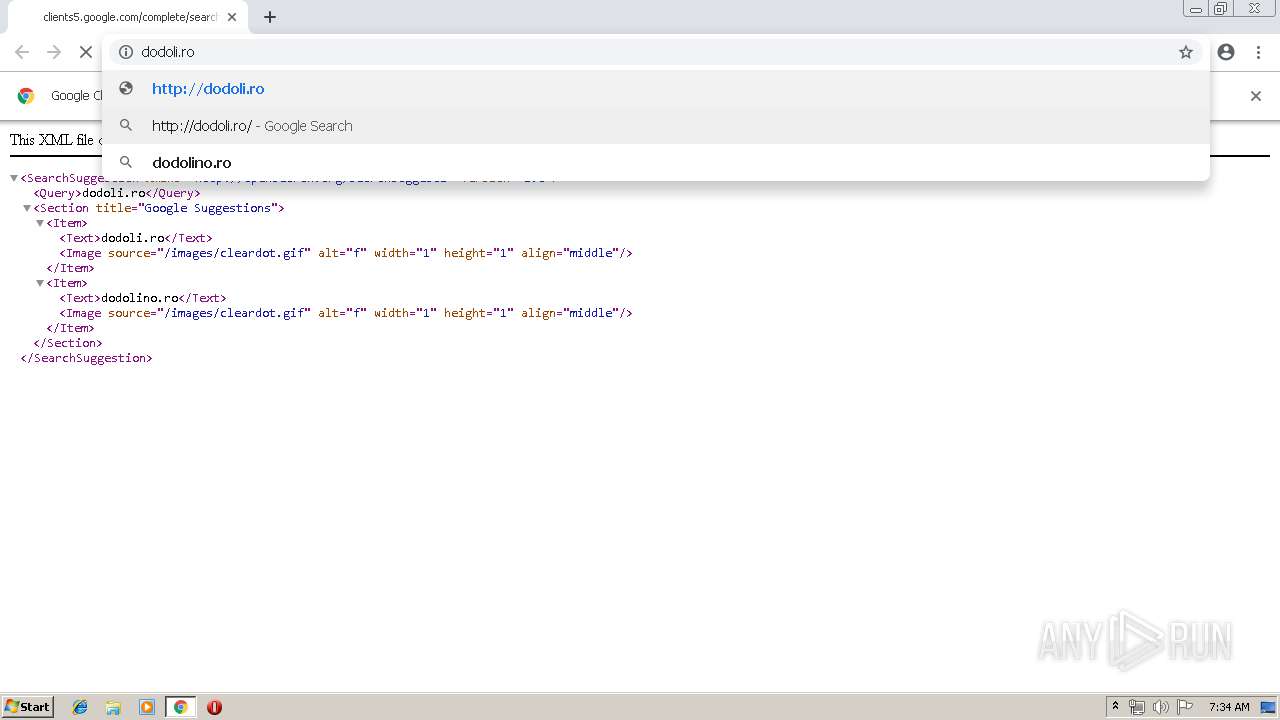Open the red Opera-style taskbar icon
Image resolution: width=1280 pixels, height=720 pixels.
(214, 707)
